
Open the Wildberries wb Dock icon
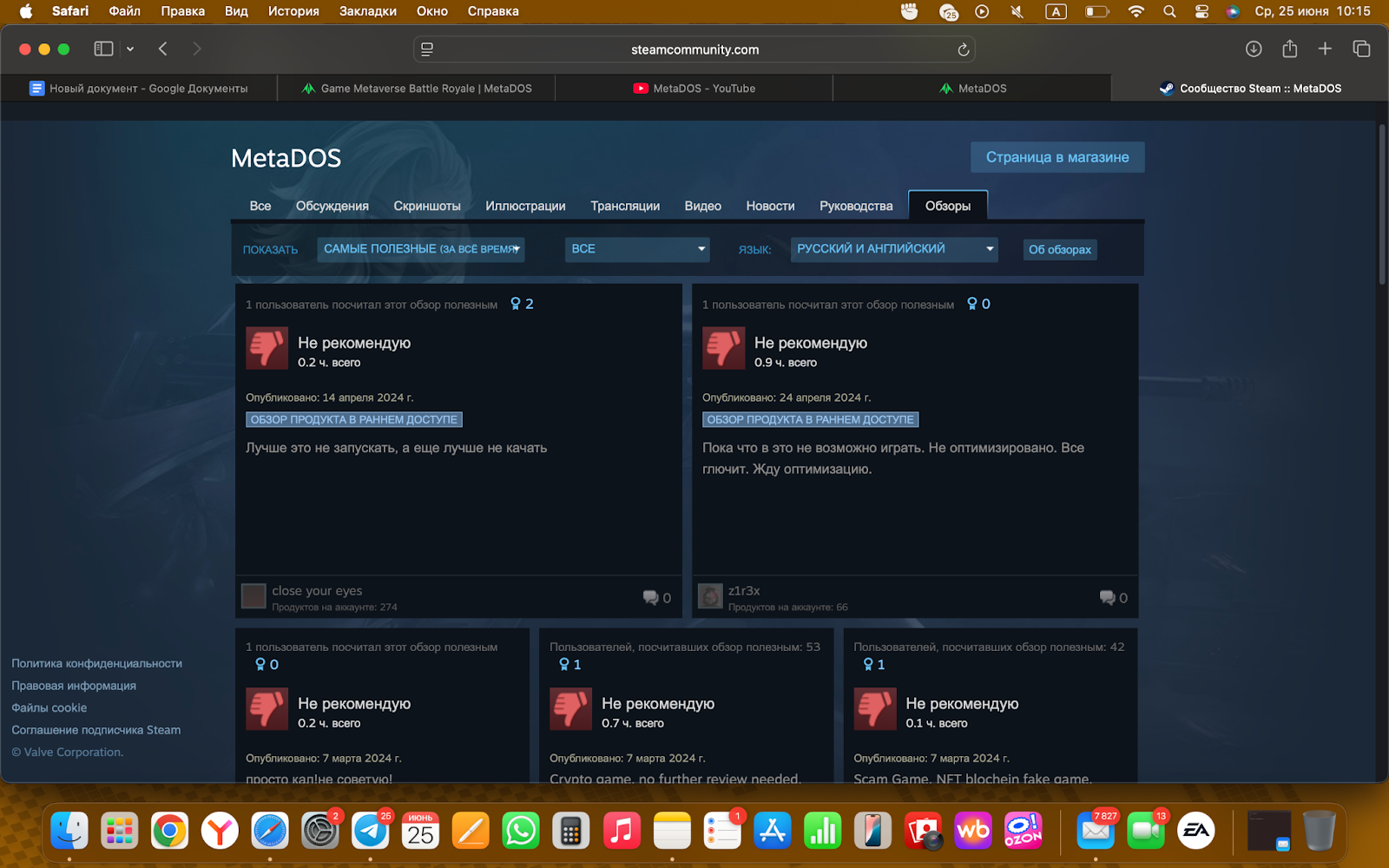tap(973, 831)
